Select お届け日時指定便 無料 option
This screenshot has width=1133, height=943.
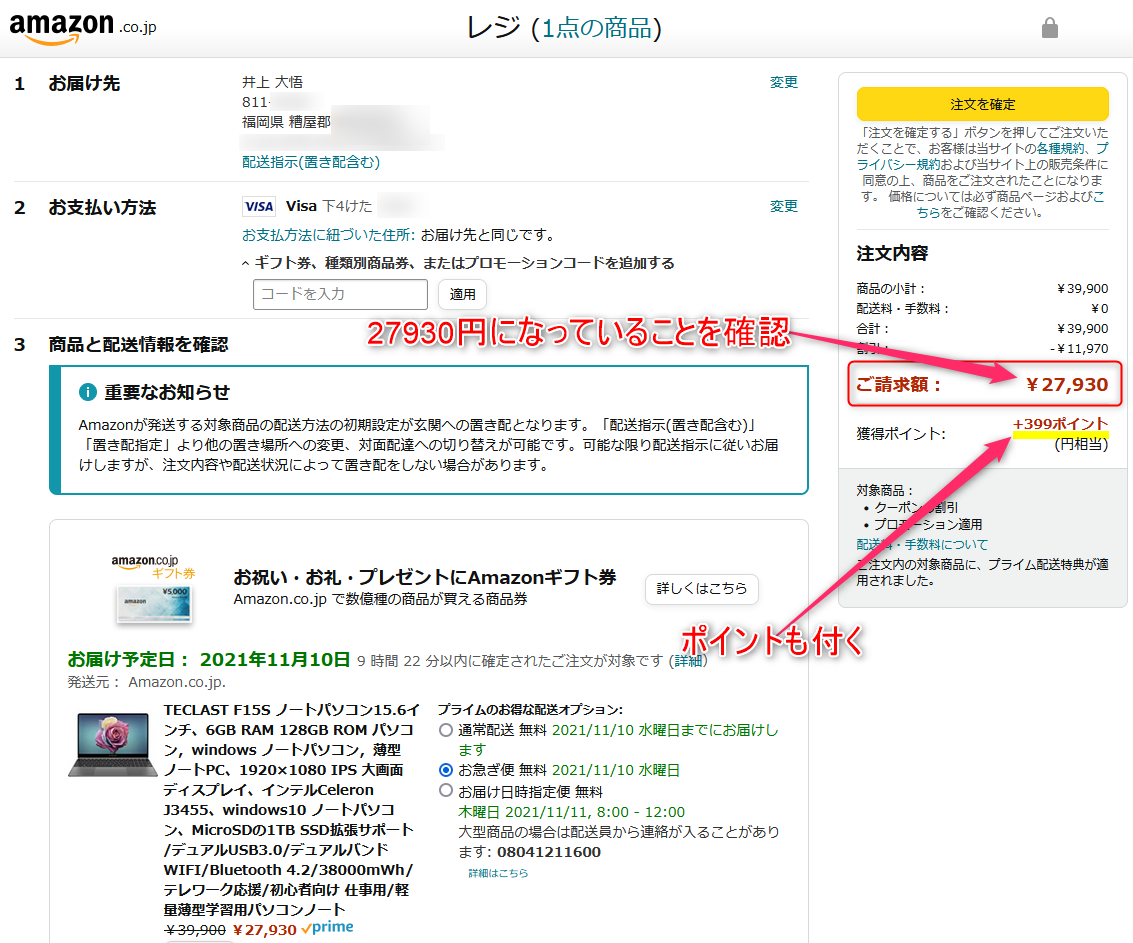(446, 791)
